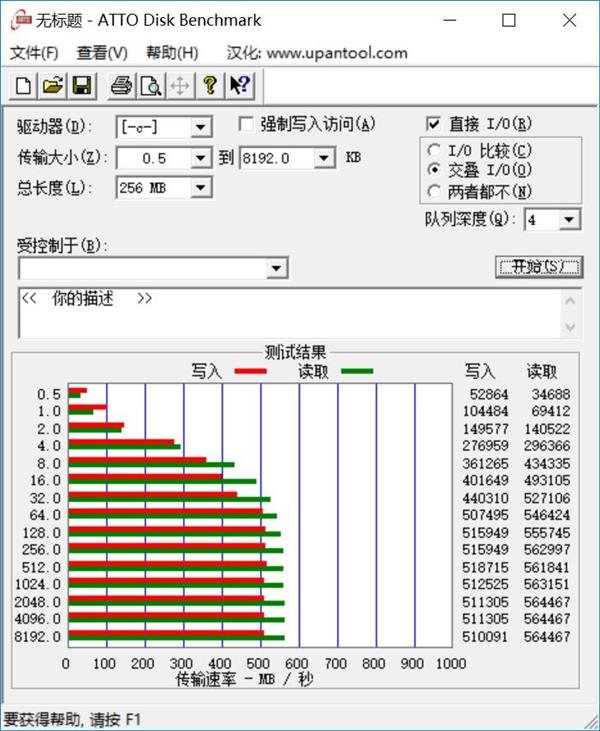Expand the 驱动器 drive dropdown

201,127
